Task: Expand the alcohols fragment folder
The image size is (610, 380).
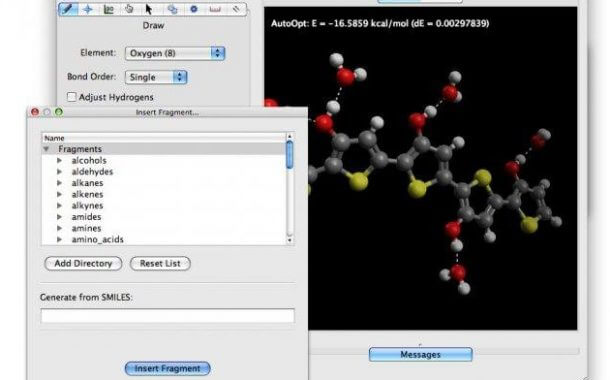Action: click(x=59, y=160)
